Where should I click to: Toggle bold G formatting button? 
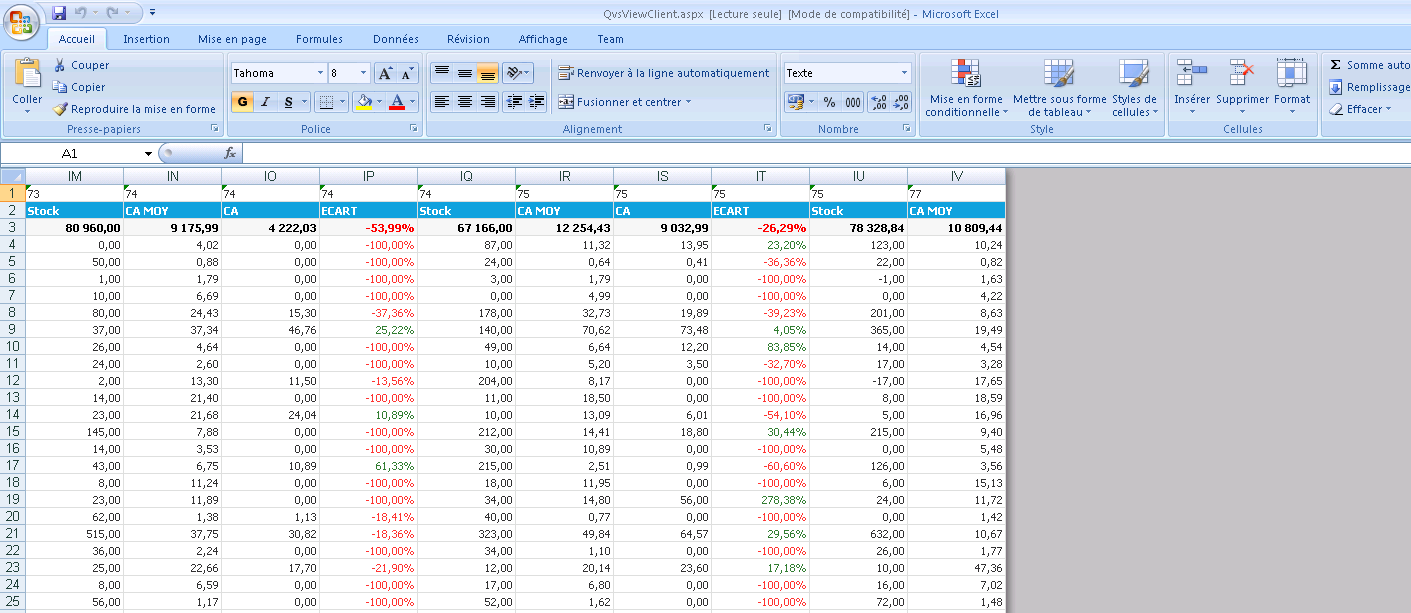click(242, 102)
